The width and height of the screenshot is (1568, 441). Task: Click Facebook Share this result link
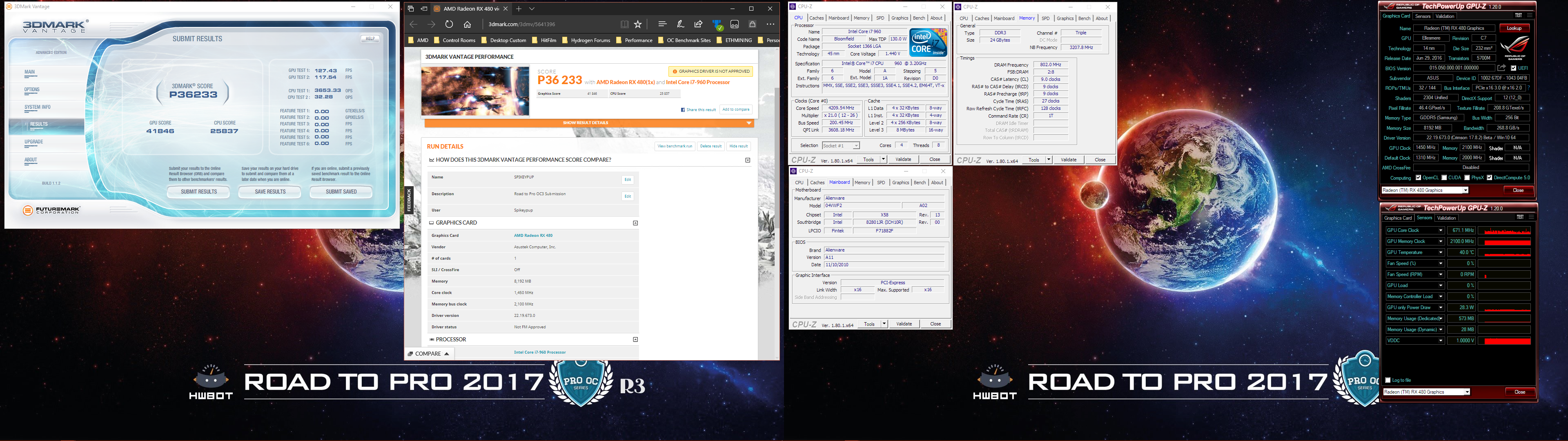(698, 110)
